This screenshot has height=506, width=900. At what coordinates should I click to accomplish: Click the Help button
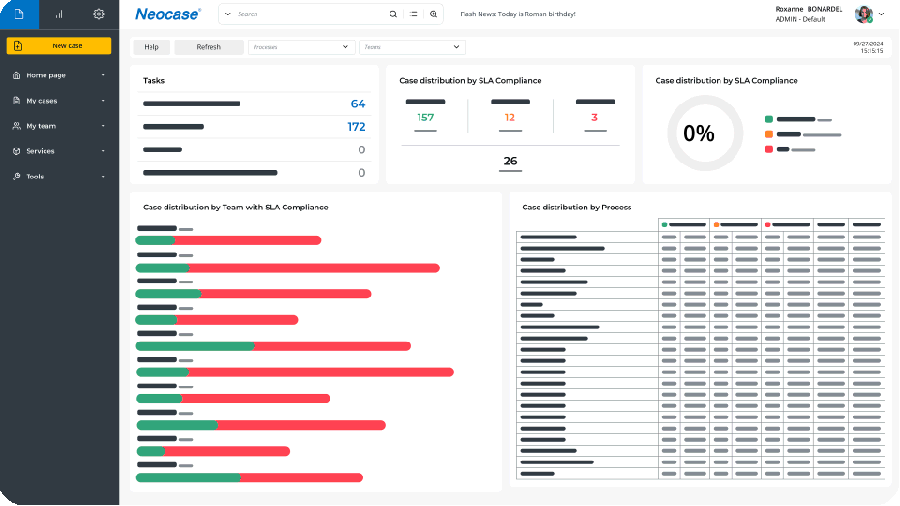coord(152,47)
